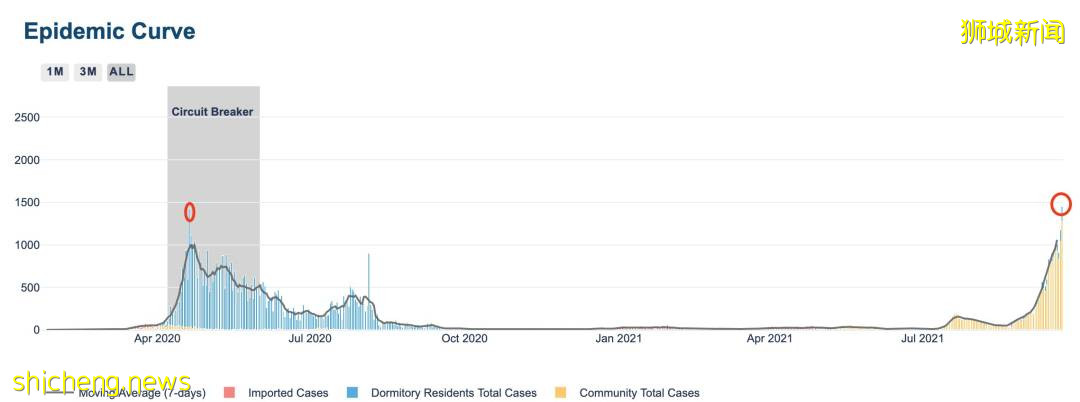This screenshot has width=1080, height=402.
Task: Click the 狮城新闻 watermark logo
Action: [x=1012, y=32]
